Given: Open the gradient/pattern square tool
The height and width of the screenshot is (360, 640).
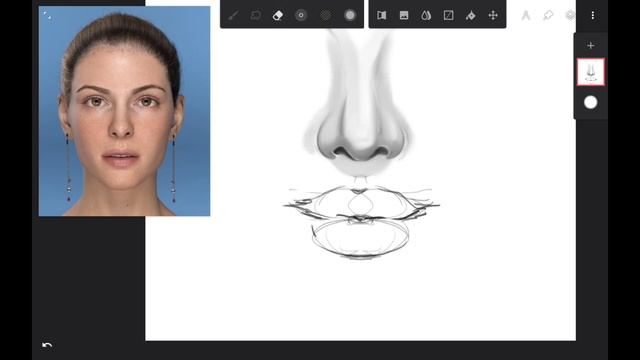Looking at the screenshot, I should click(x=448, y=16).
